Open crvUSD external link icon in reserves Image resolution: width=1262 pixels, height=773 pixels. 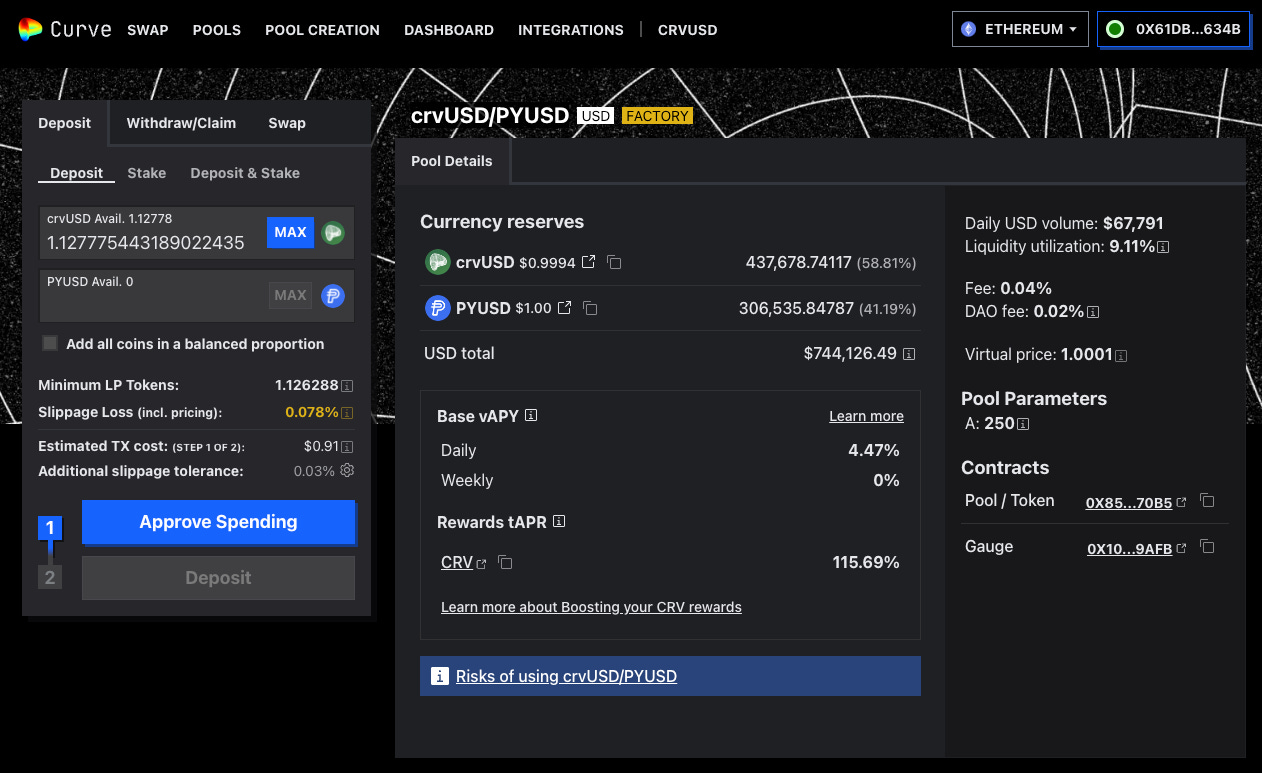[589, 262]
